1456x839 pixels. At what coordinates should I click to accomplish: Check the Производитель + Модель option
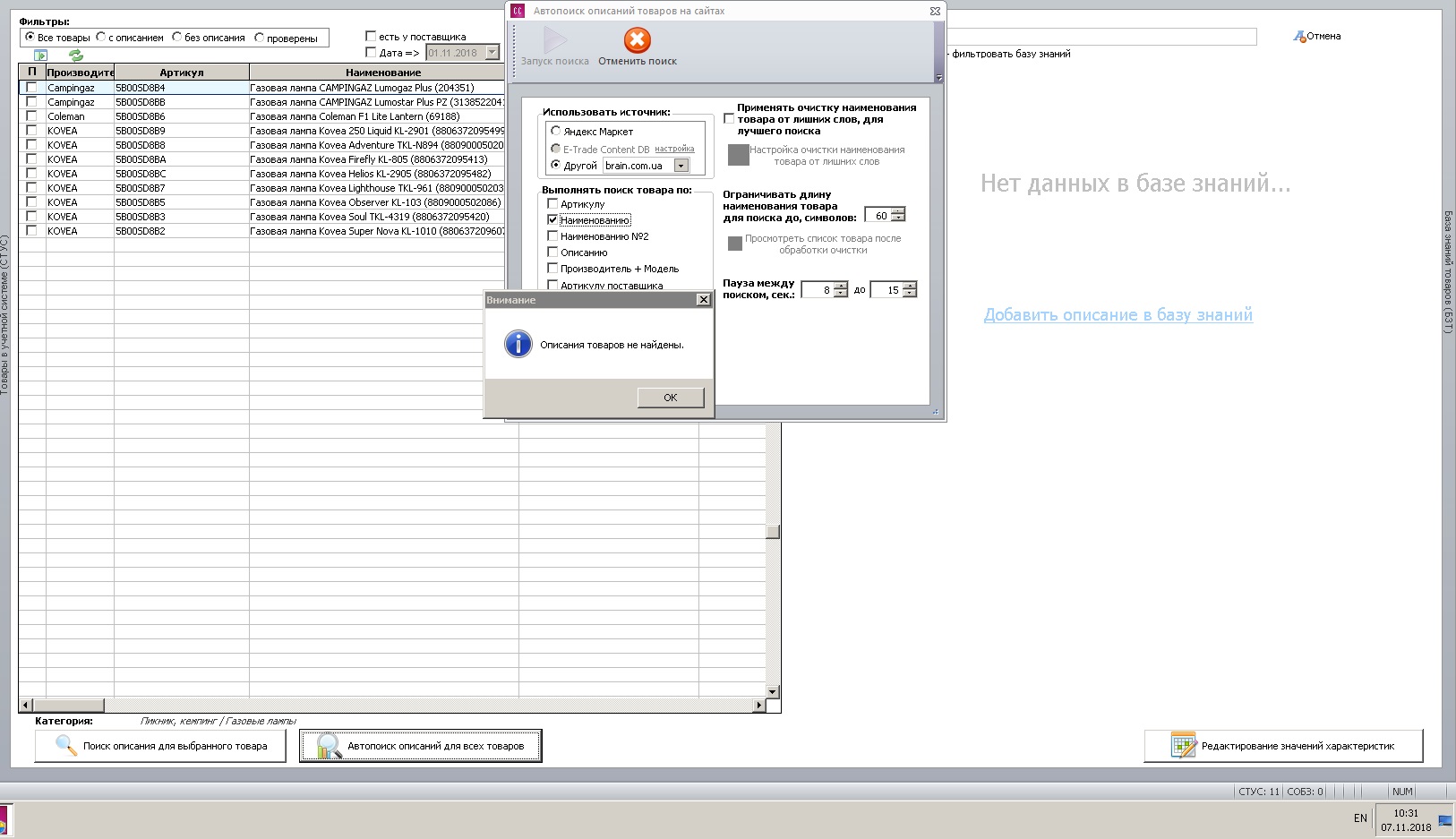552,268
